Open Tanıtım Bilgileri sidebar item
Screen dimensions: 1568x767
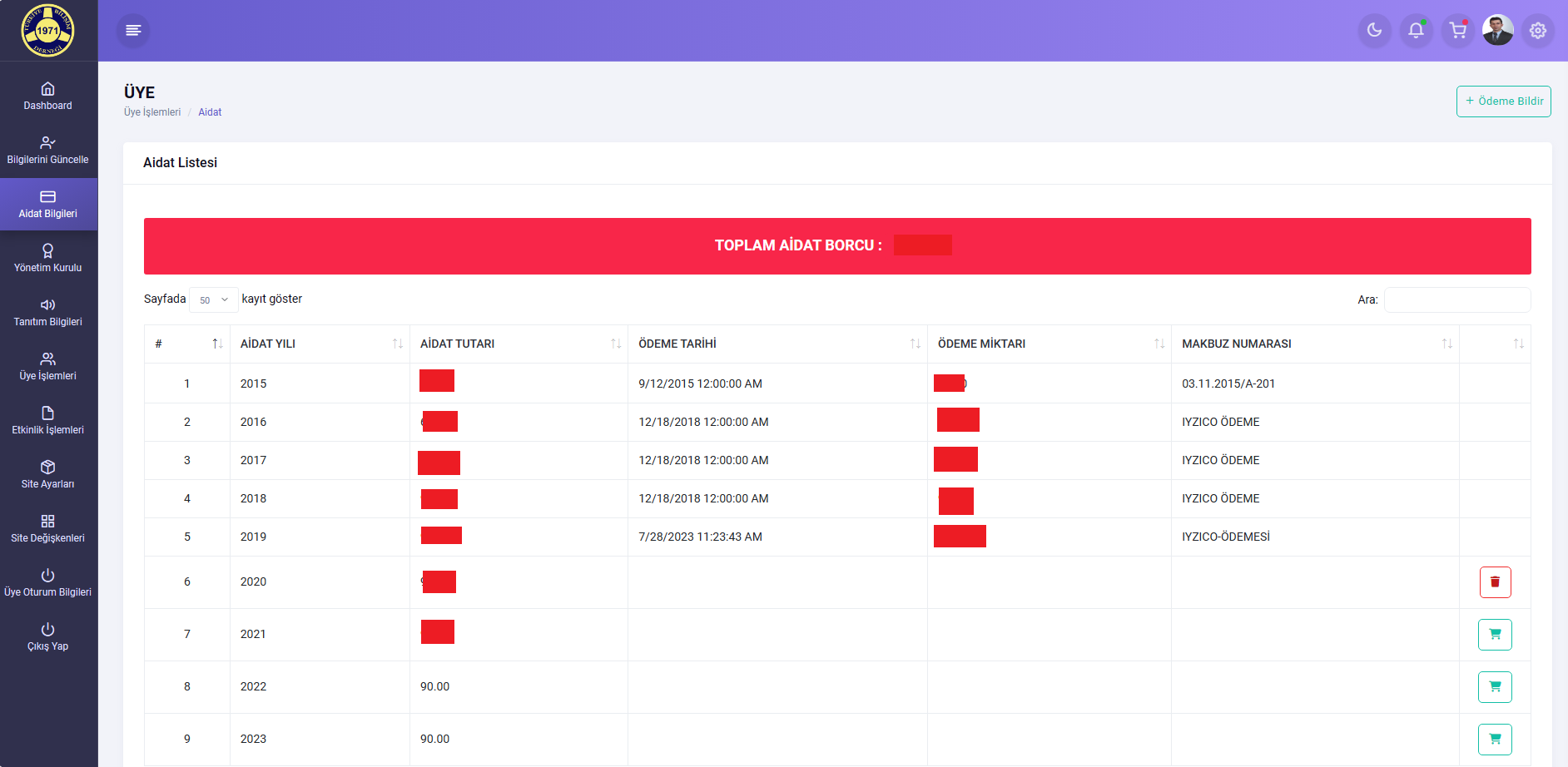[48, 313]
